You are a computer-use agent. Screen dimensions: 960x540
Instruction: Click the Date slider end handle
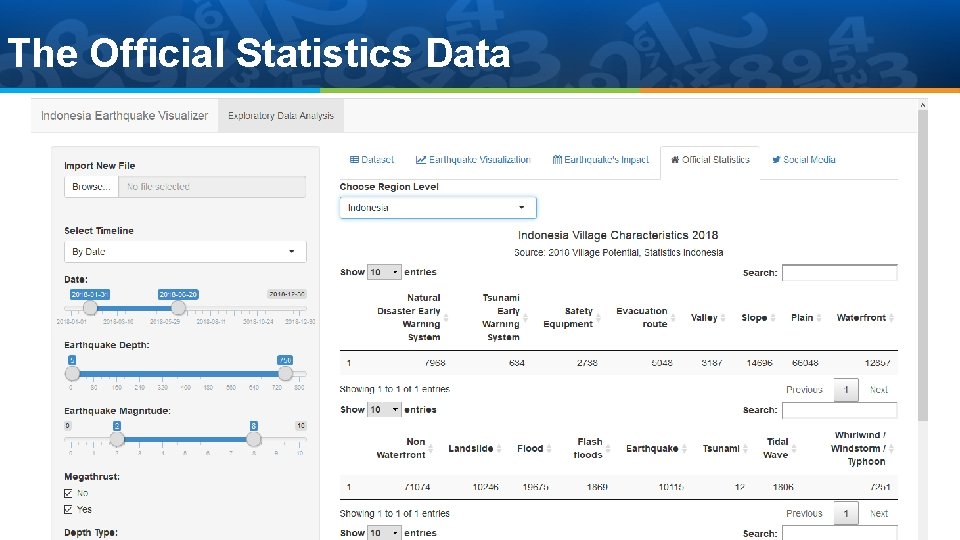[x=178, y=307]
